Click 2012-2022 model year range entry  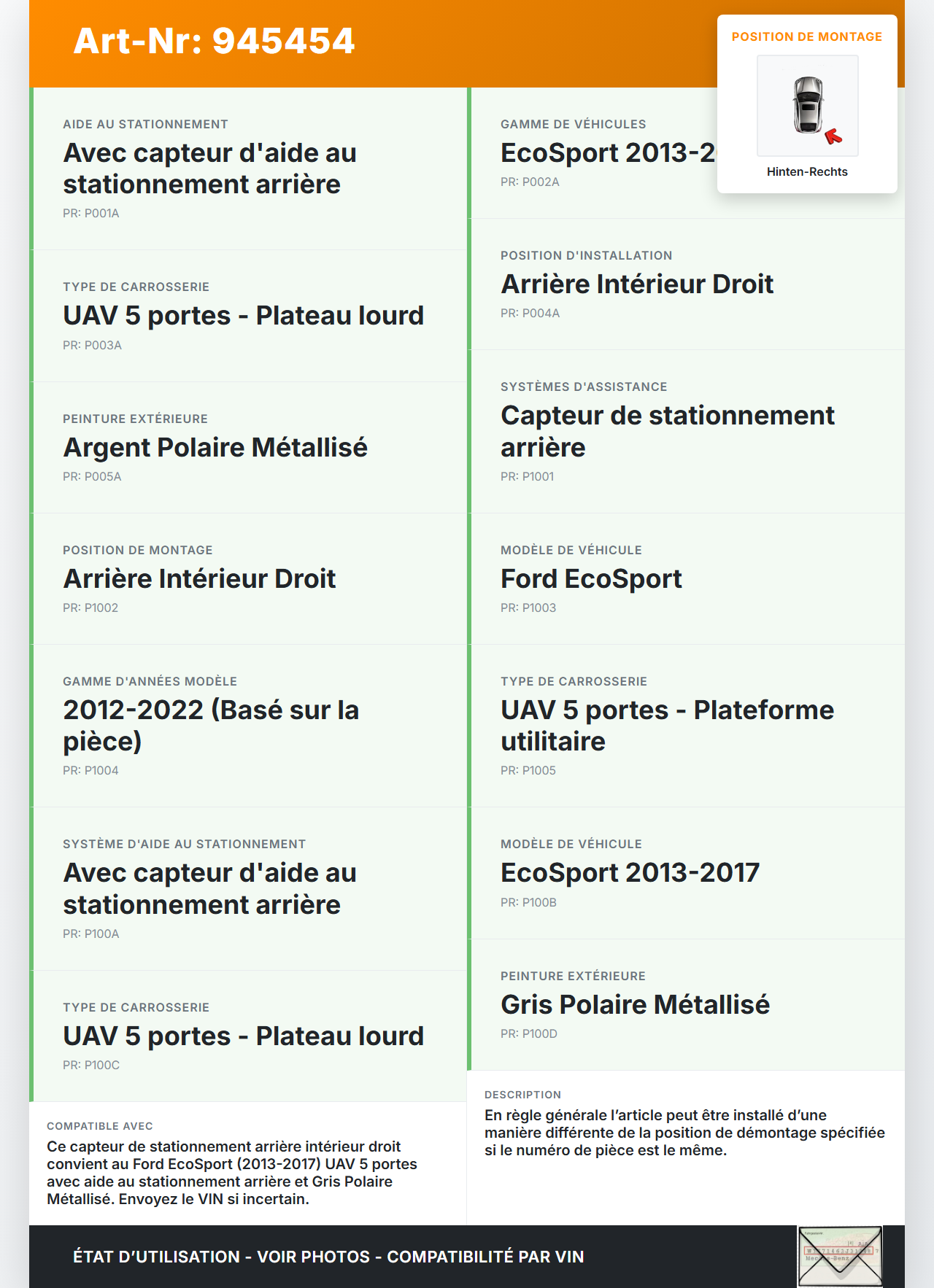211,725
